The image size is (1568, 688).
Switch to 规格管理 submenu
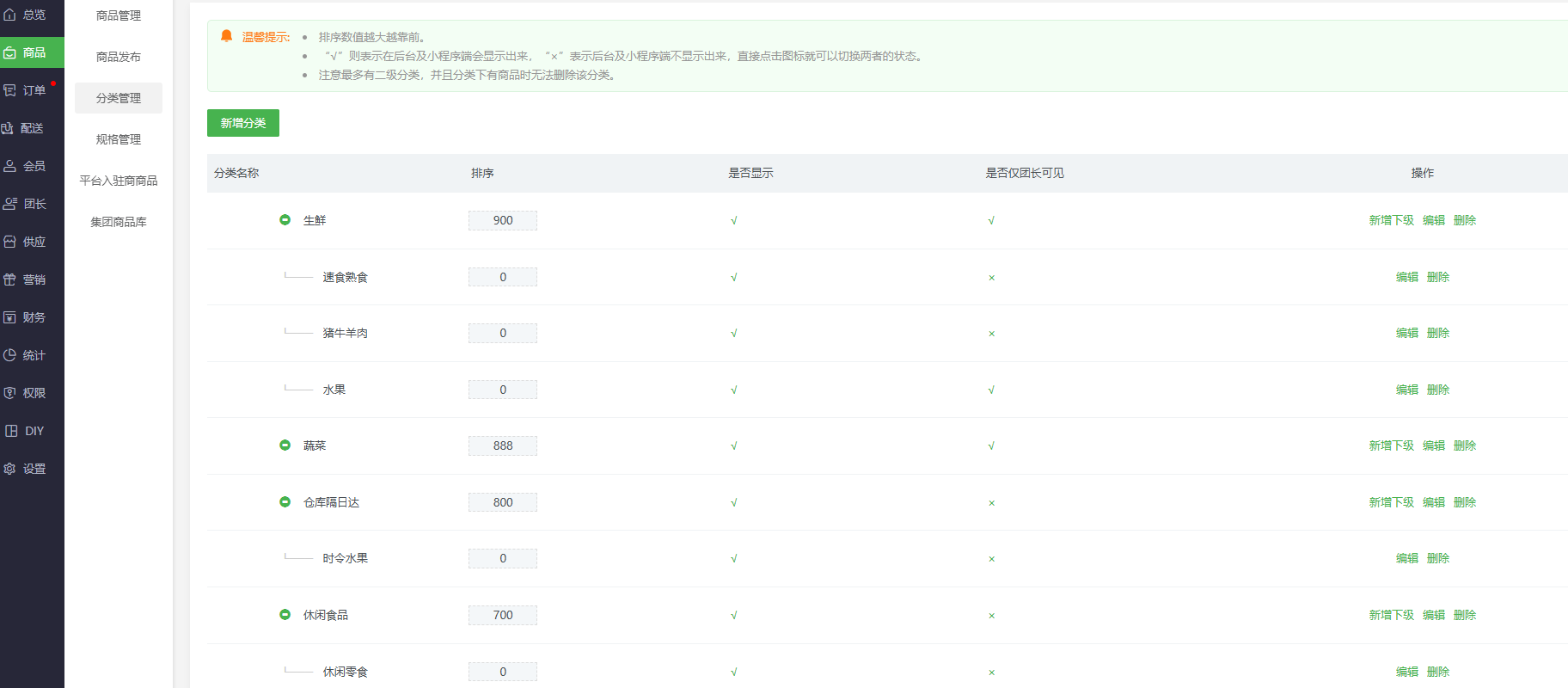[x=119, y=139]
